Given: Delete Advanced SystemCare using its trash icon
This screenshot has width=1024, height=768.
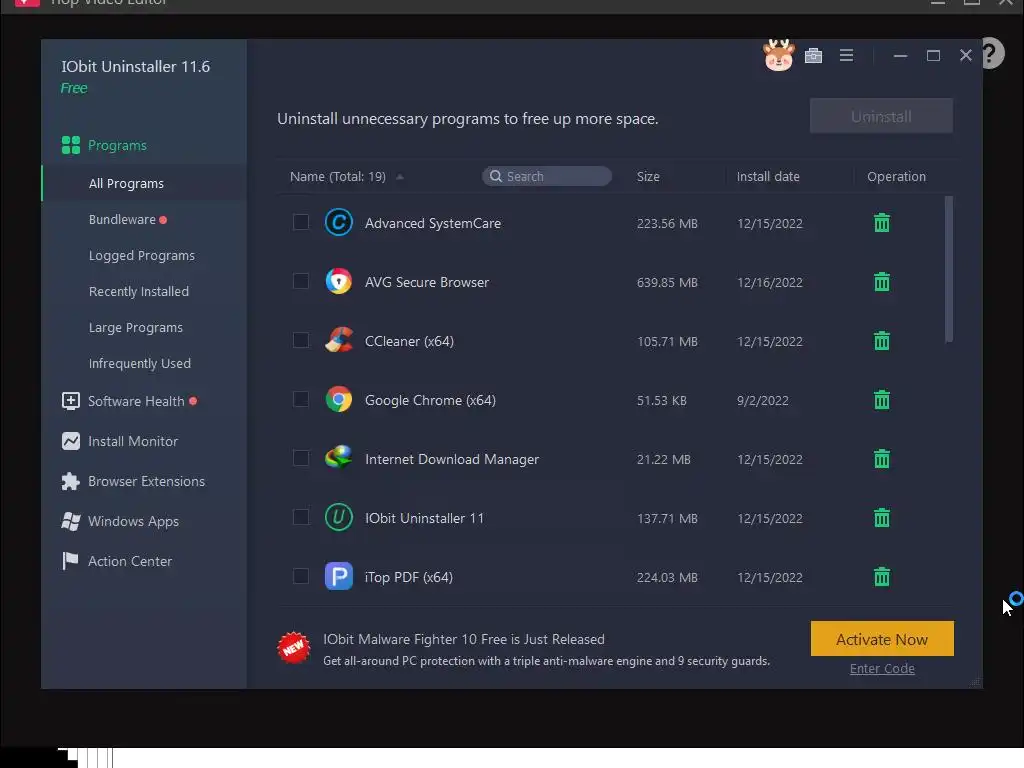Looking at the screenshot, I should tap(882, 223).
